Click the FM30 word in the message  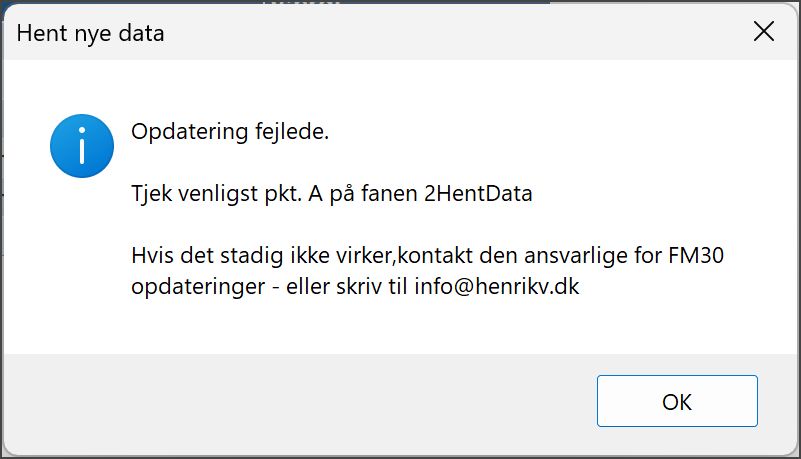(x=696, y=255)
